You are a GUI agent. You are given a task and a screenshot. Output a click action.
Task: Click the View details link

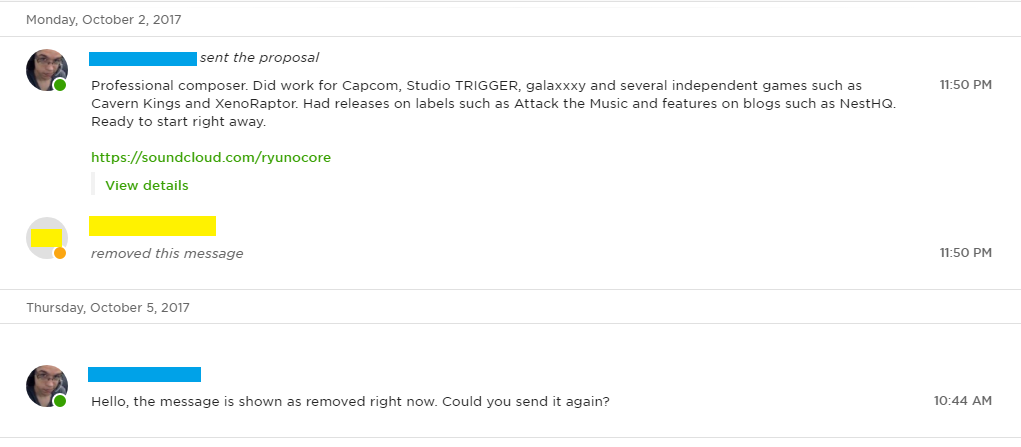pos(146,185)
